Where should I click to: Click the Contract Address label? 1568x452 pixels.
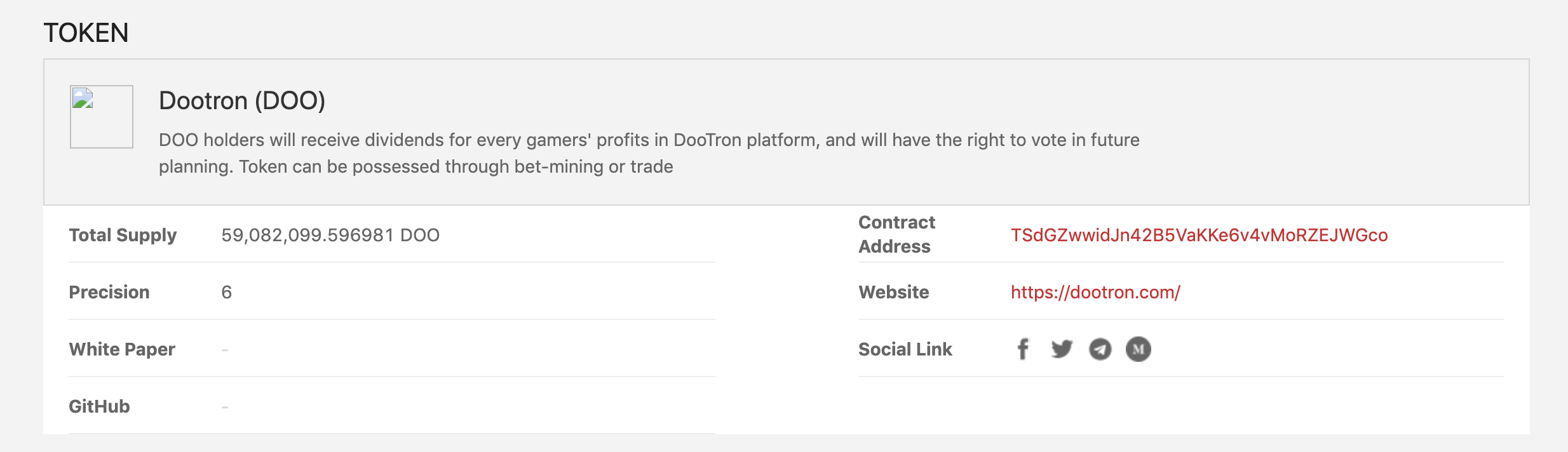point(896,234)
